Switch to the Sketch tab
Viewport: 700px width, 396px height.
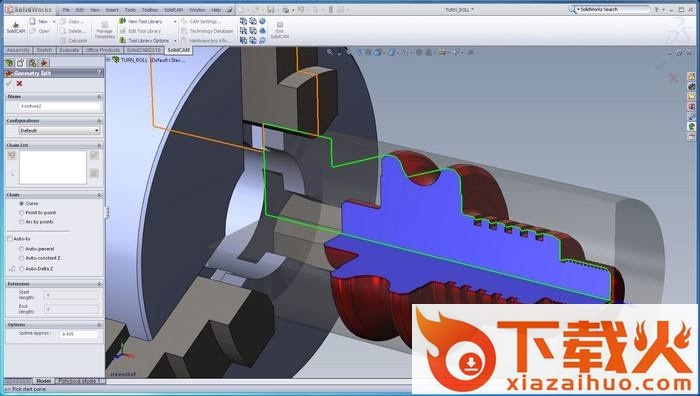point(44,50)
